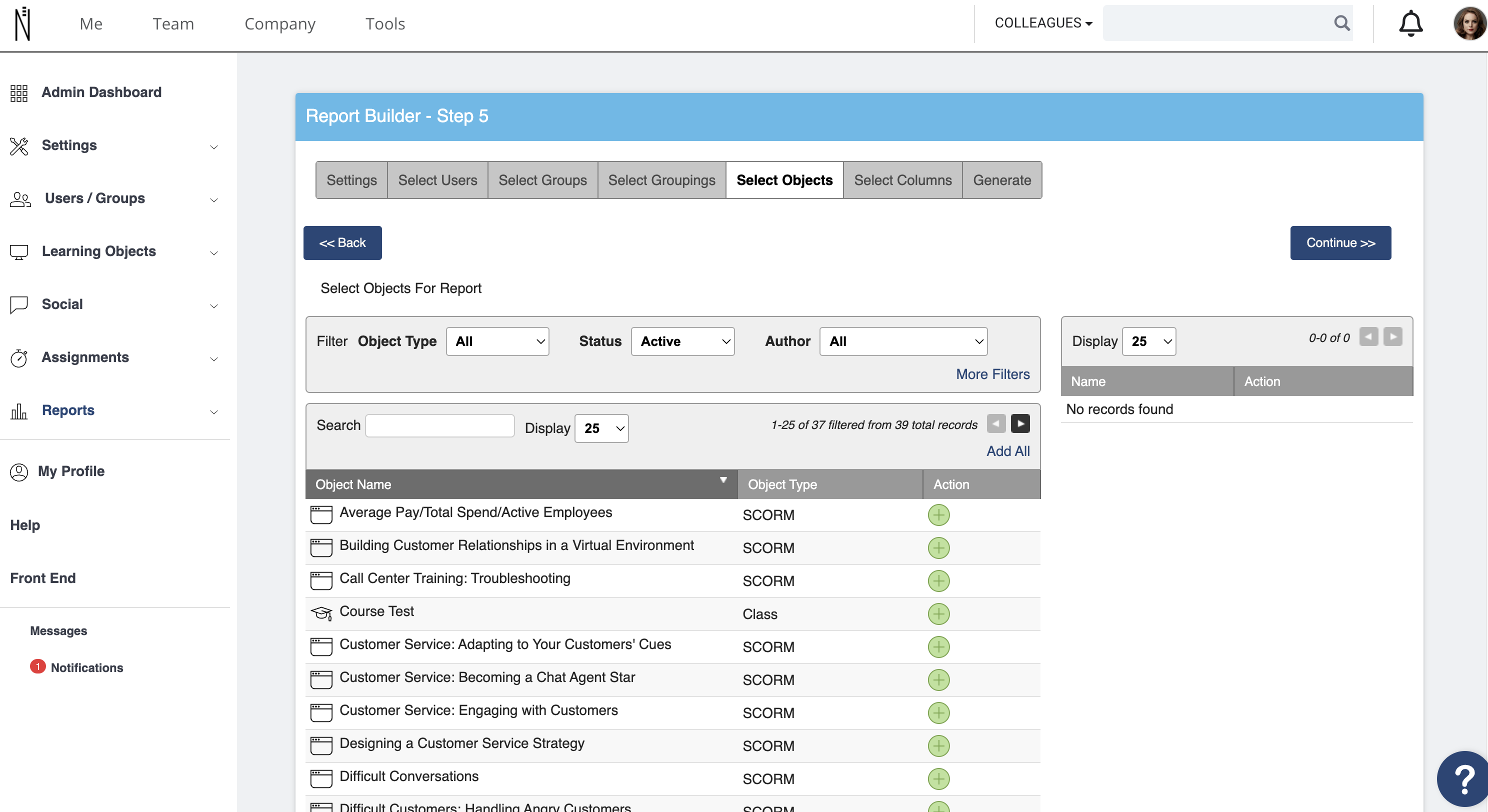
Task: Change Display count in selected objects panel
Action: click(x=1148, y=341)
